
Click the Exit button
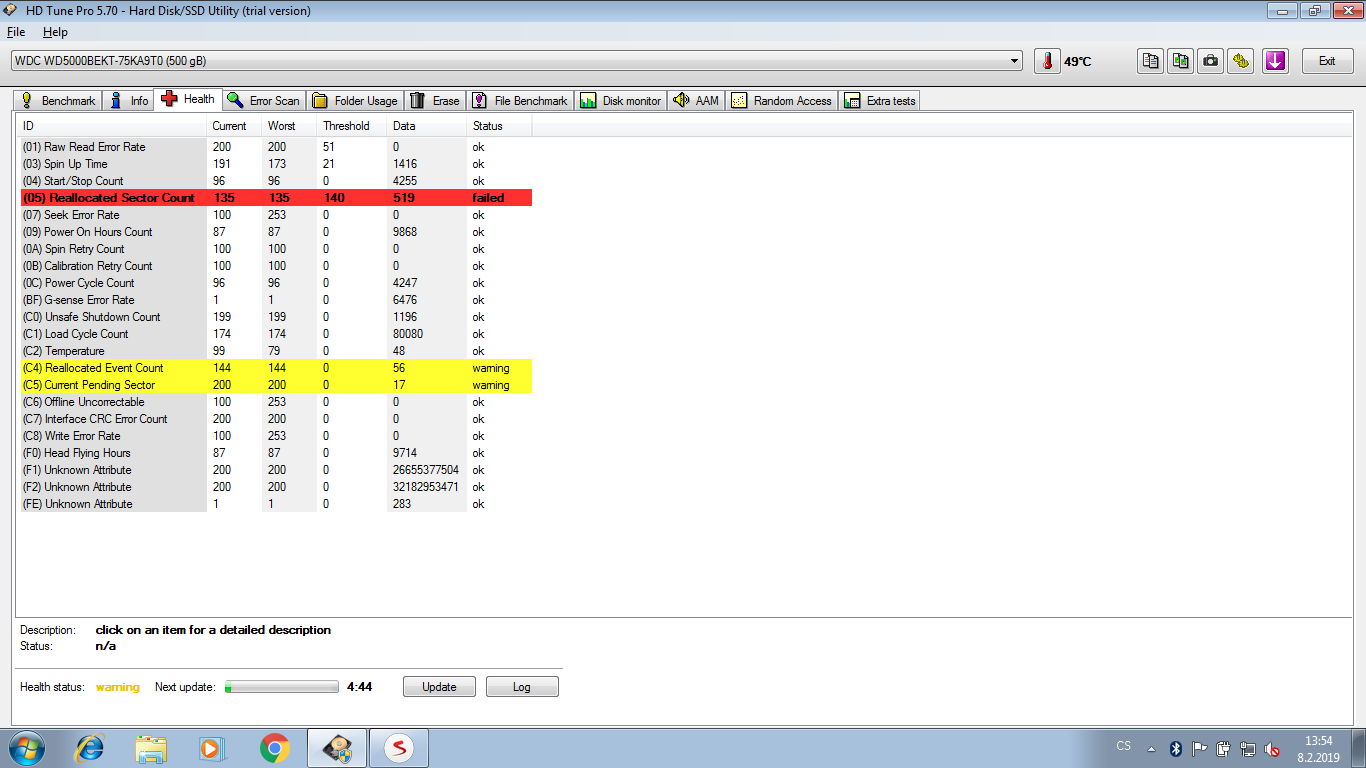pyautogui.click(x=1327, y=61)
